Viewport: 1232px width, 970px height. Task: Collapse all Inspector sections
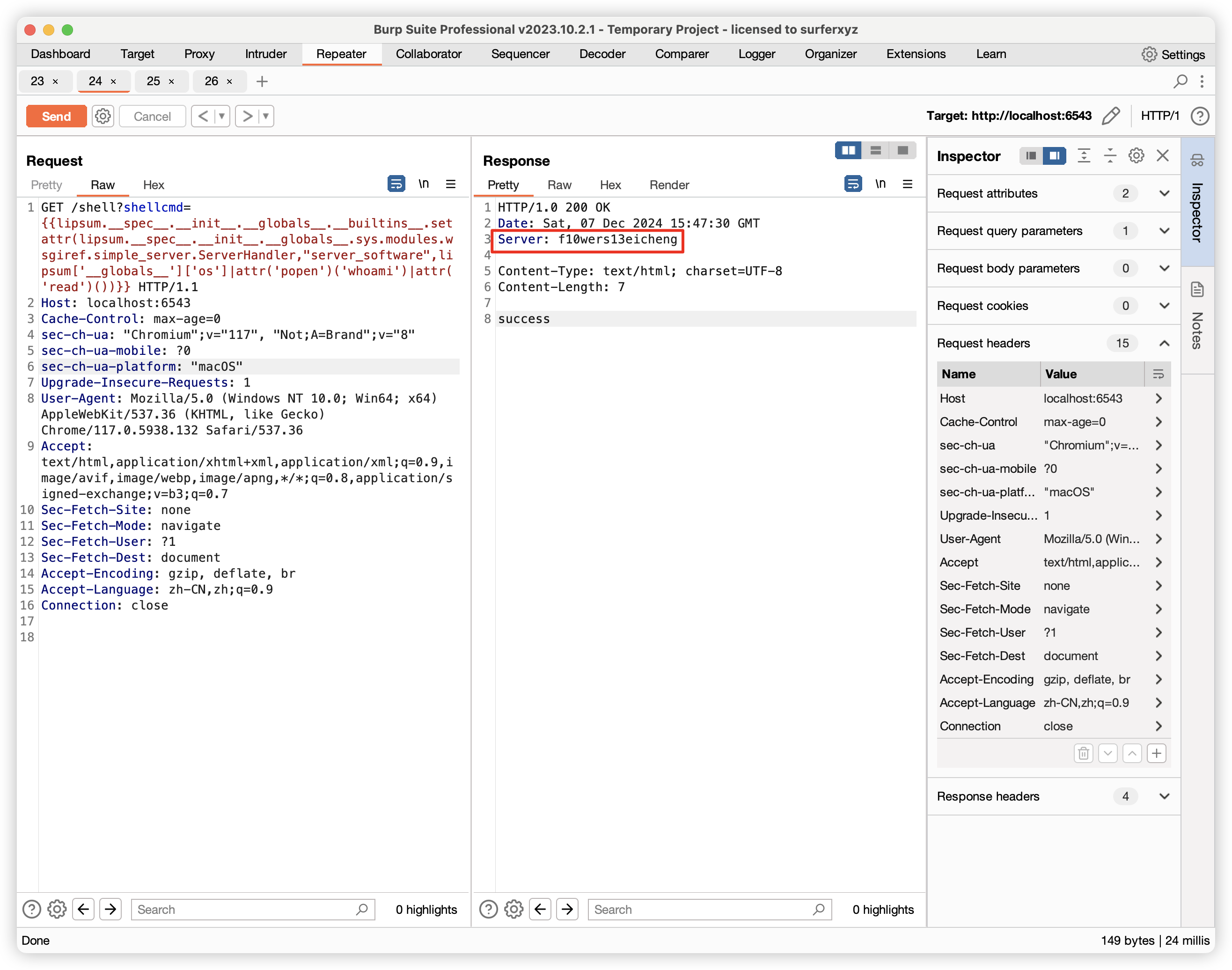1110,155
